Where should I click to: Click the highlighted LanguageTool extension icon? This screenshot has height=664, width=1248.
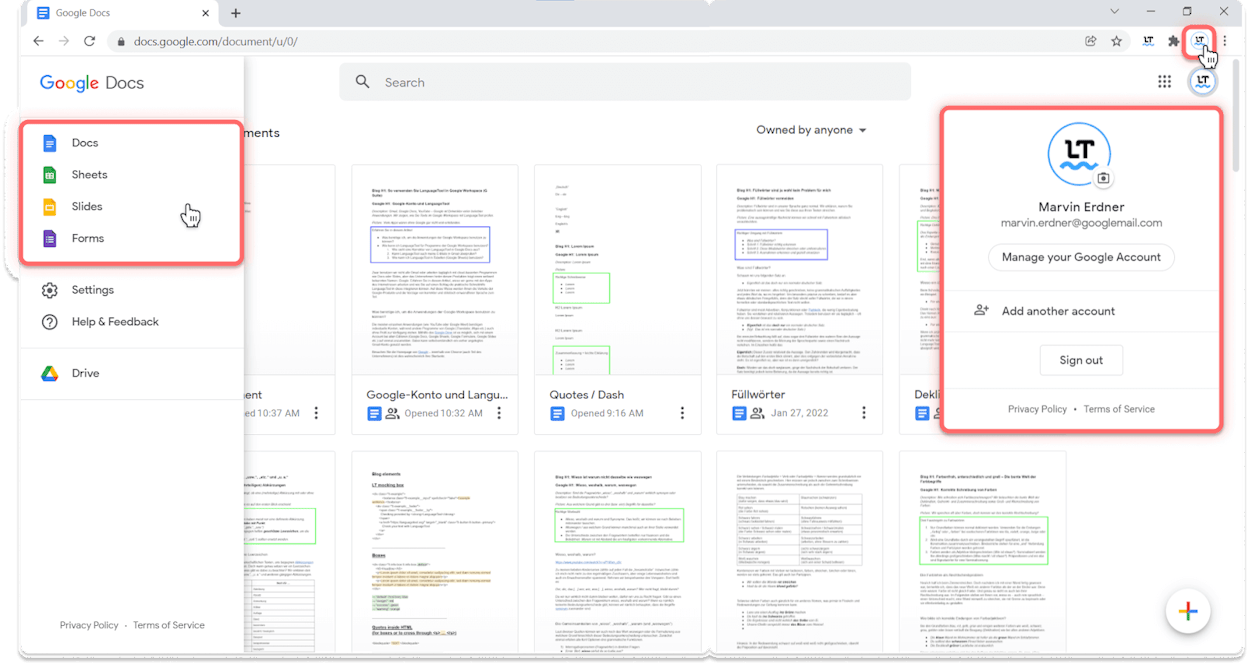[1199, 41]
